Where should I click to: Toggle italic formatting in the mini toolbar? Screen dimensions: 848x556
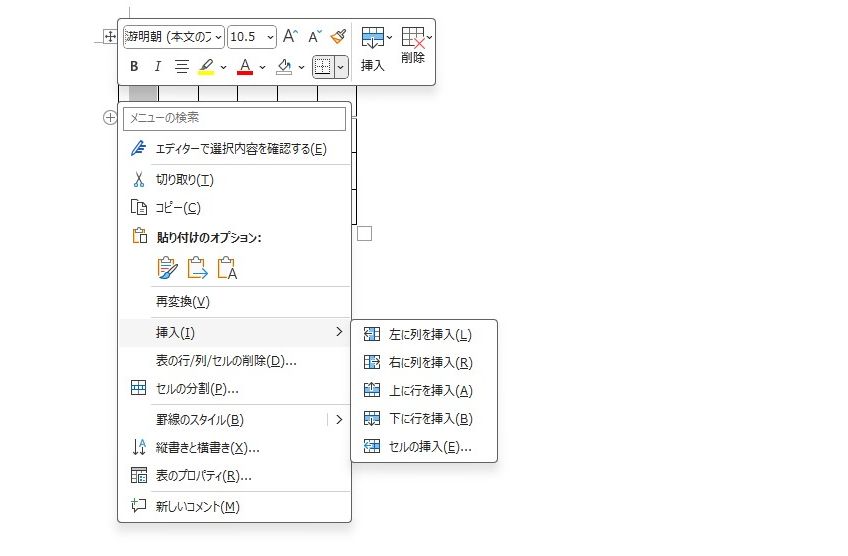tap(157, 67)
